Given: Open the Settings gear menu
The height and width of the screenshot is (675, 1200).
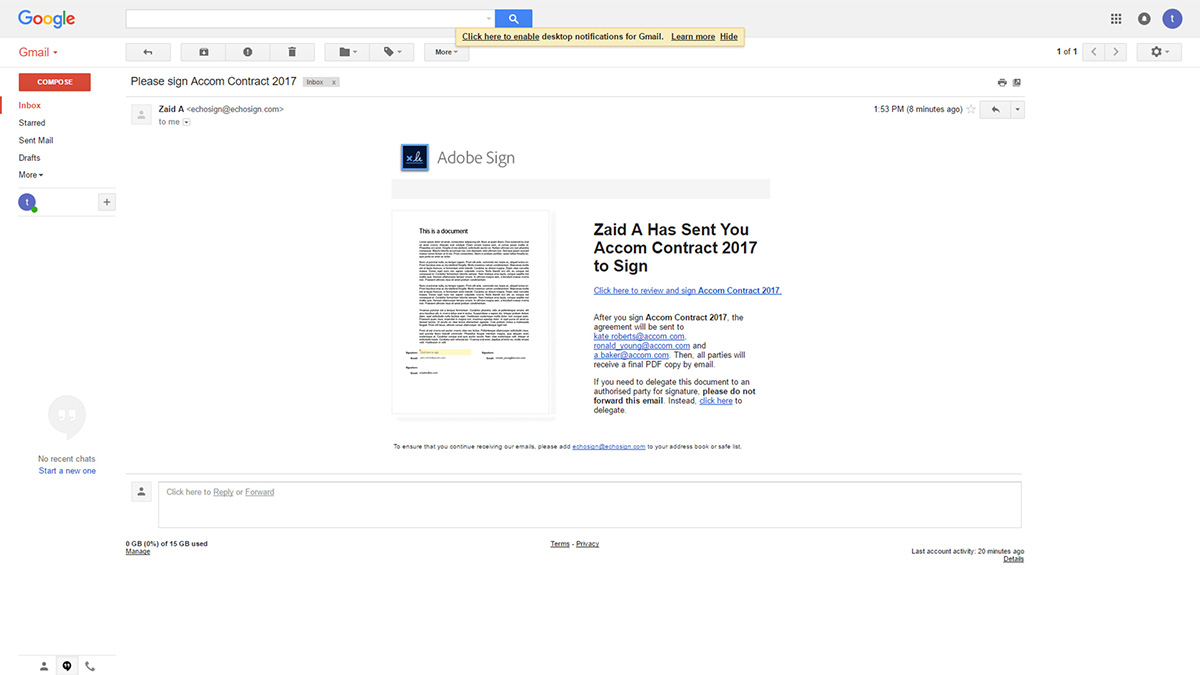Looking at the screenshot, I should pos(1159,51).
